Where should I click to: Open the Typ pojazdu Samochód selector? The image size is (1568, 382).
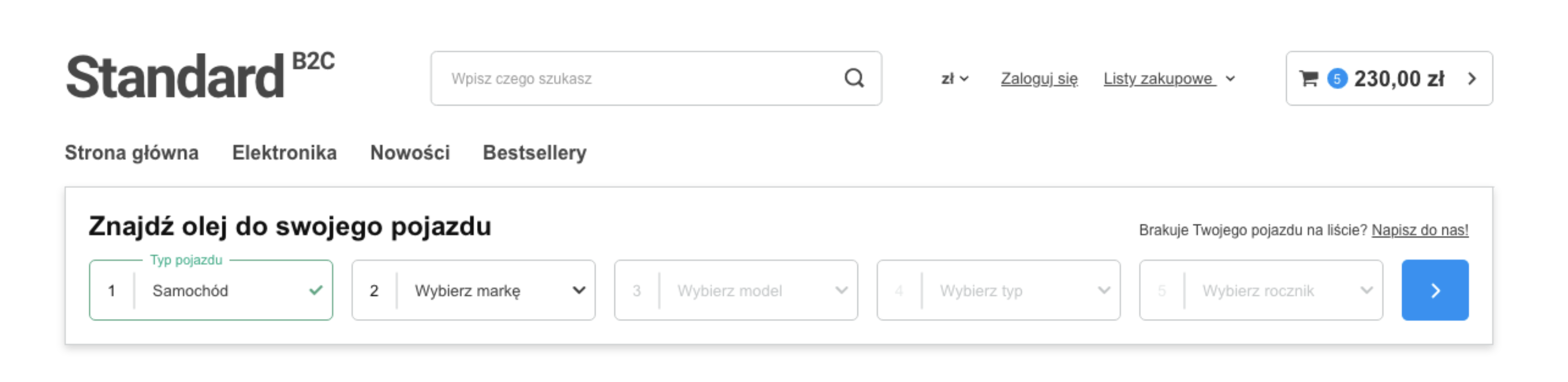point(210,290)
